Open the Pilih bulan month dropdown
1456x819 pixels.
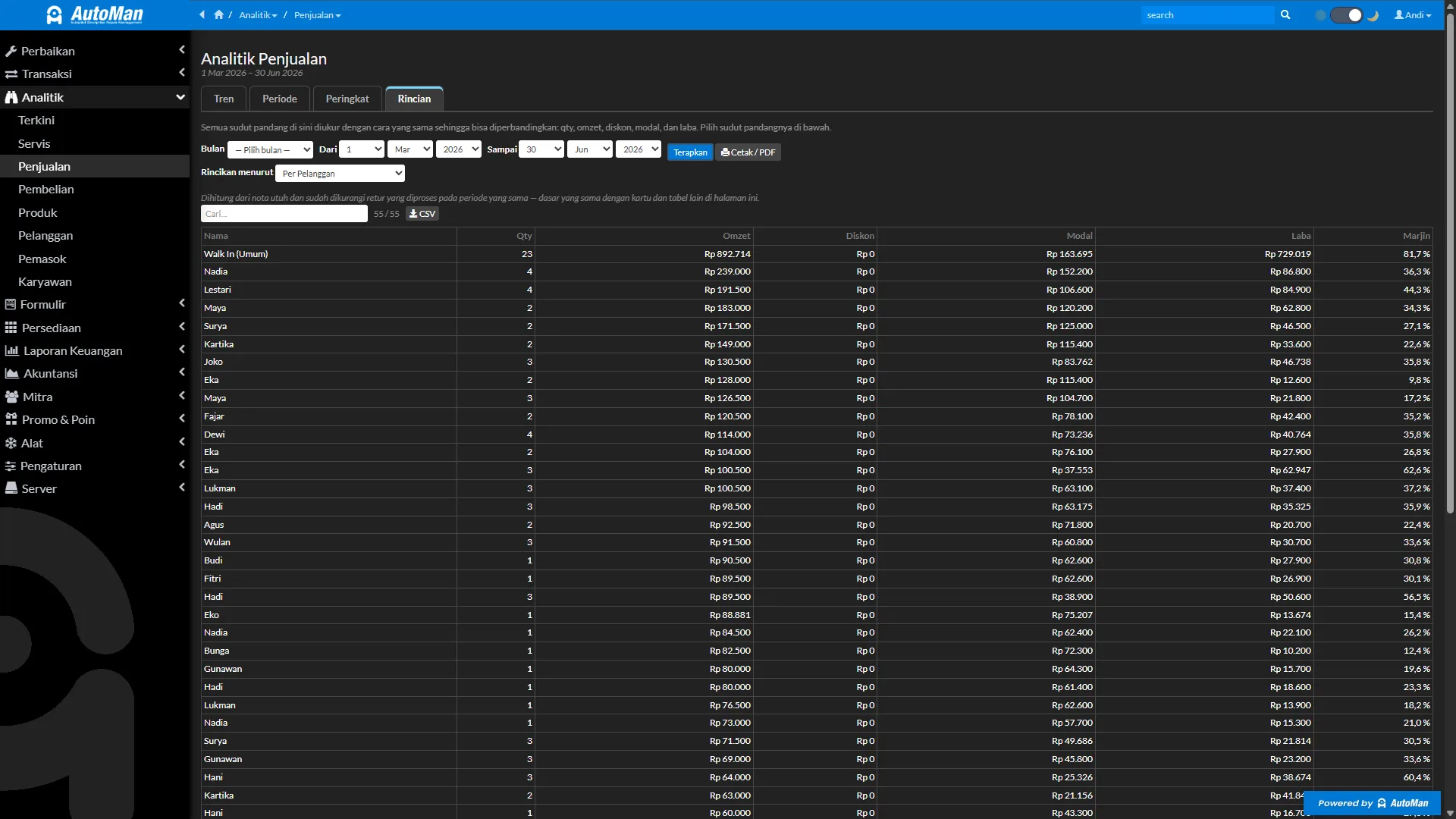(x=271, y=149)
